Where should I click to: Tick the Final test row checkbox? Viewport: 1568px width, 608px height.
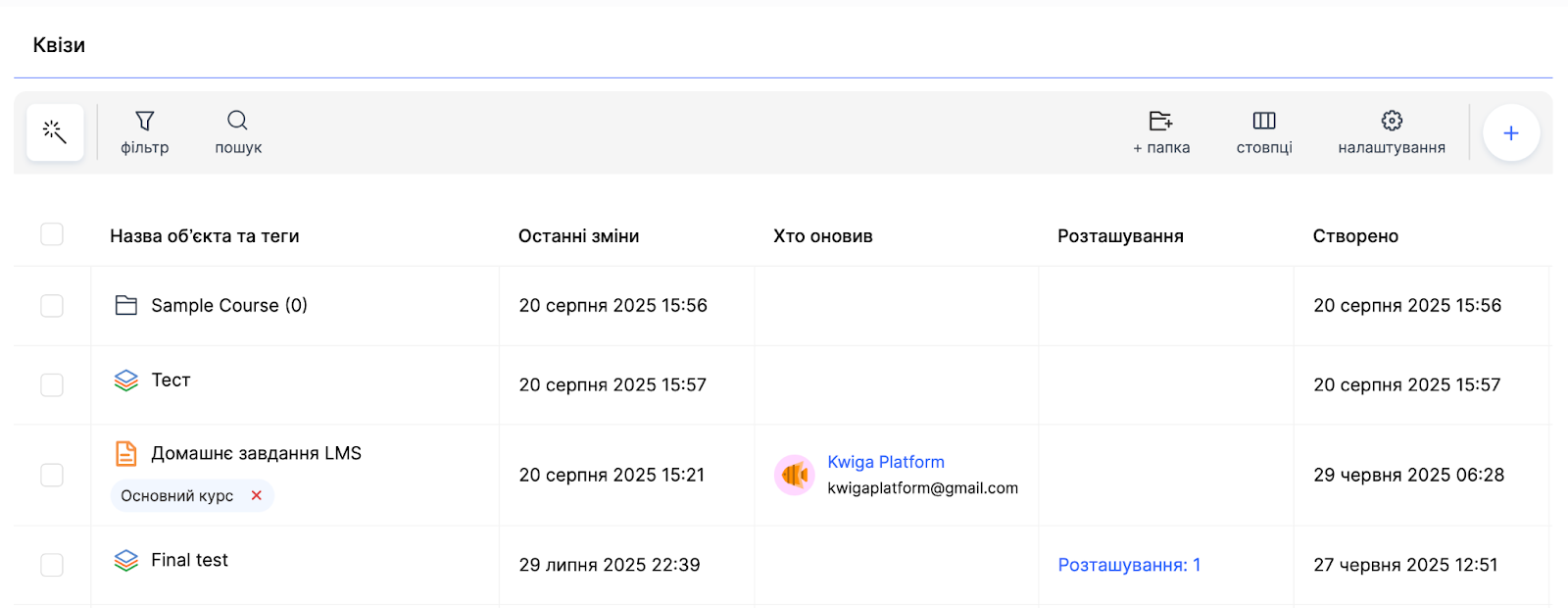click(52, 565)
